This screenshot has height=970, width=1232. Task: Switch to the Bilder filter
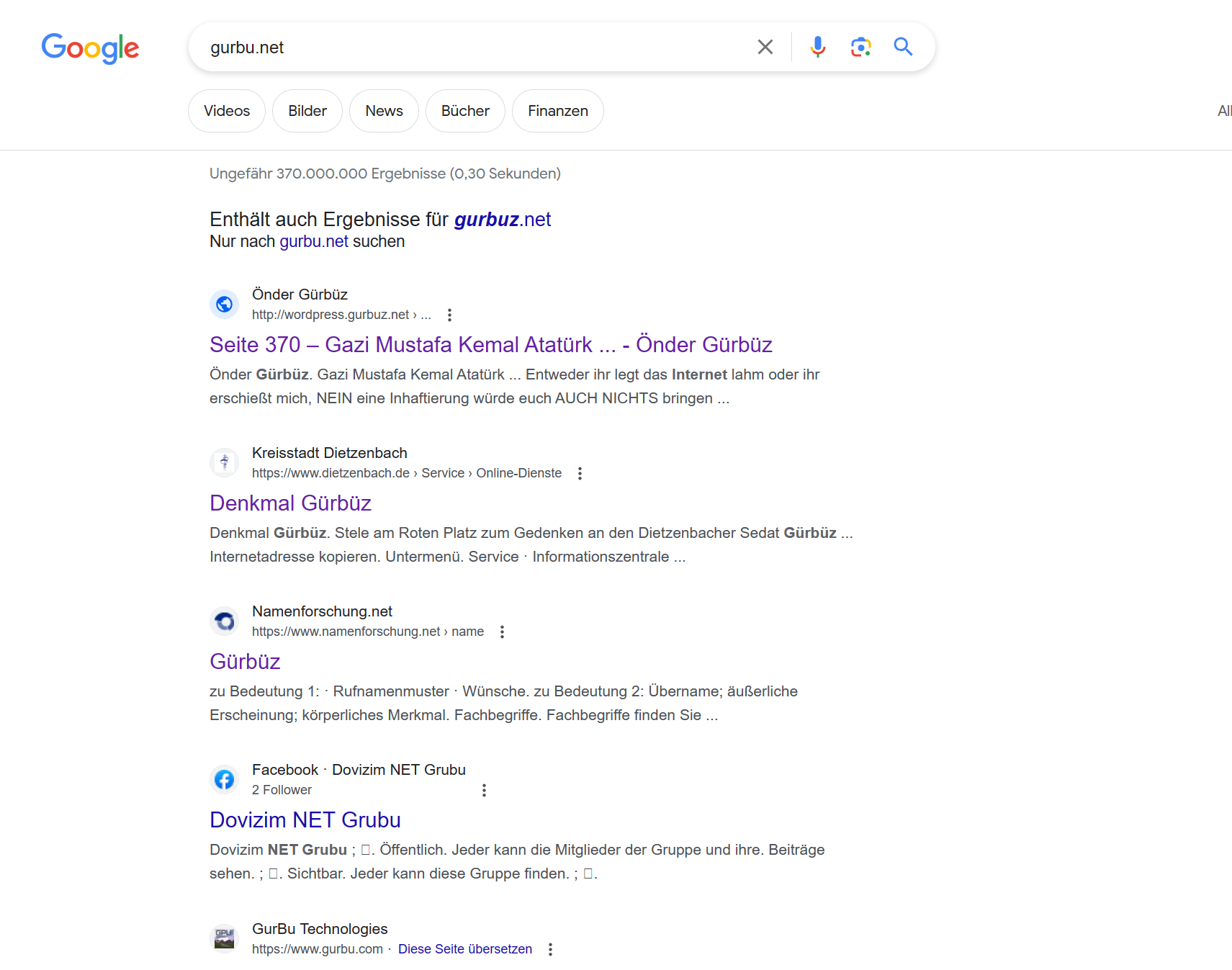click(x=307, y=111)
